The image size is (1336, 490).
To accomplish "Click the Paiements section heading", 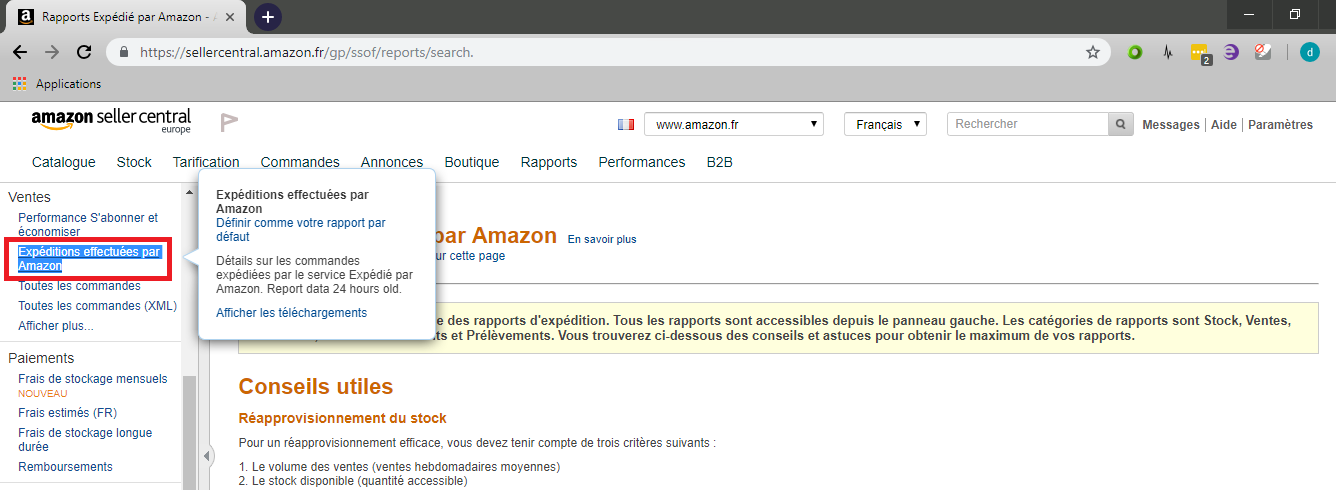I will [x=41, y=358].
